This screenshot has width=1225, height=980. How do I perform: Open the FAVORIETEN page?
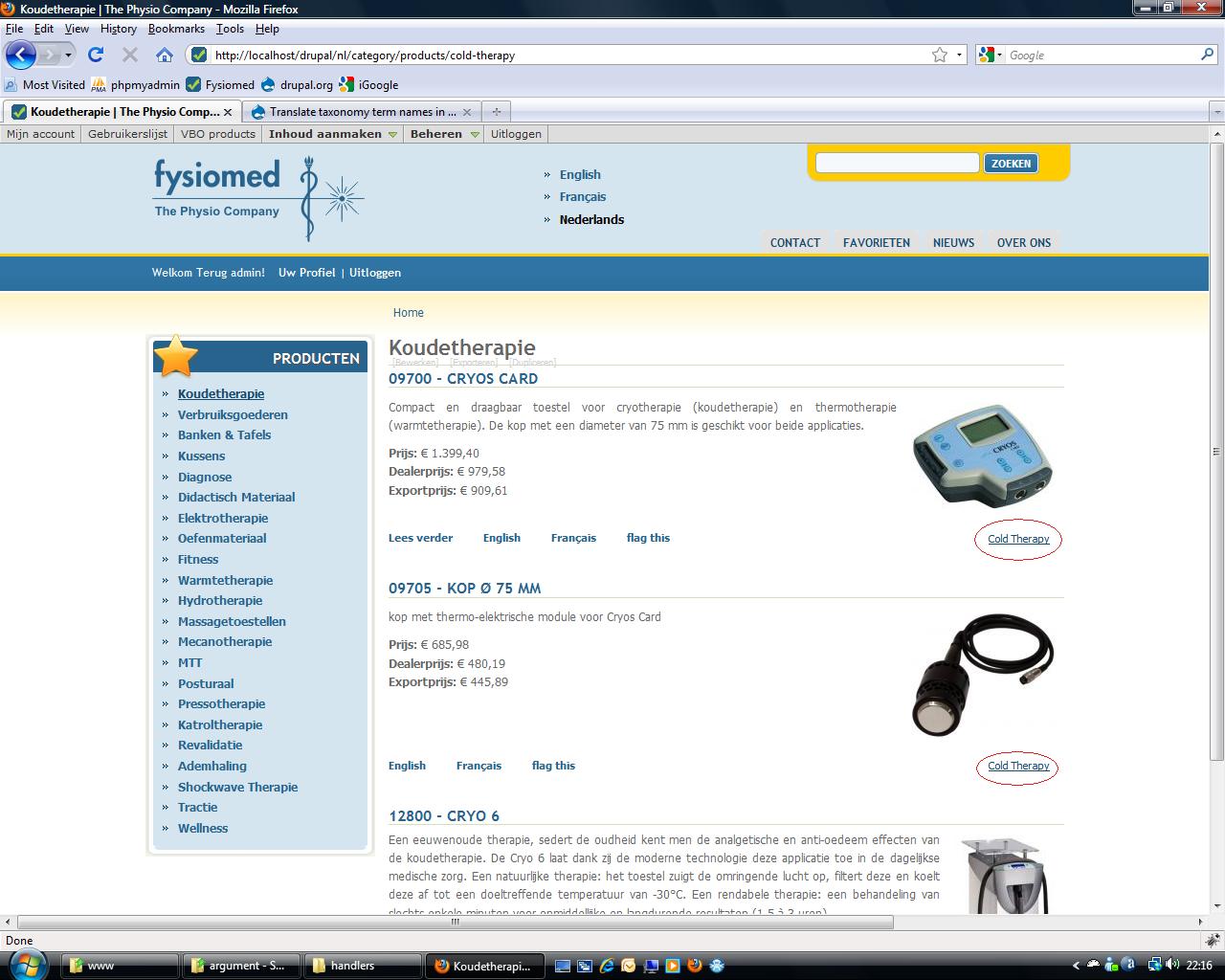pyautogui.click(x=877, y=242)
